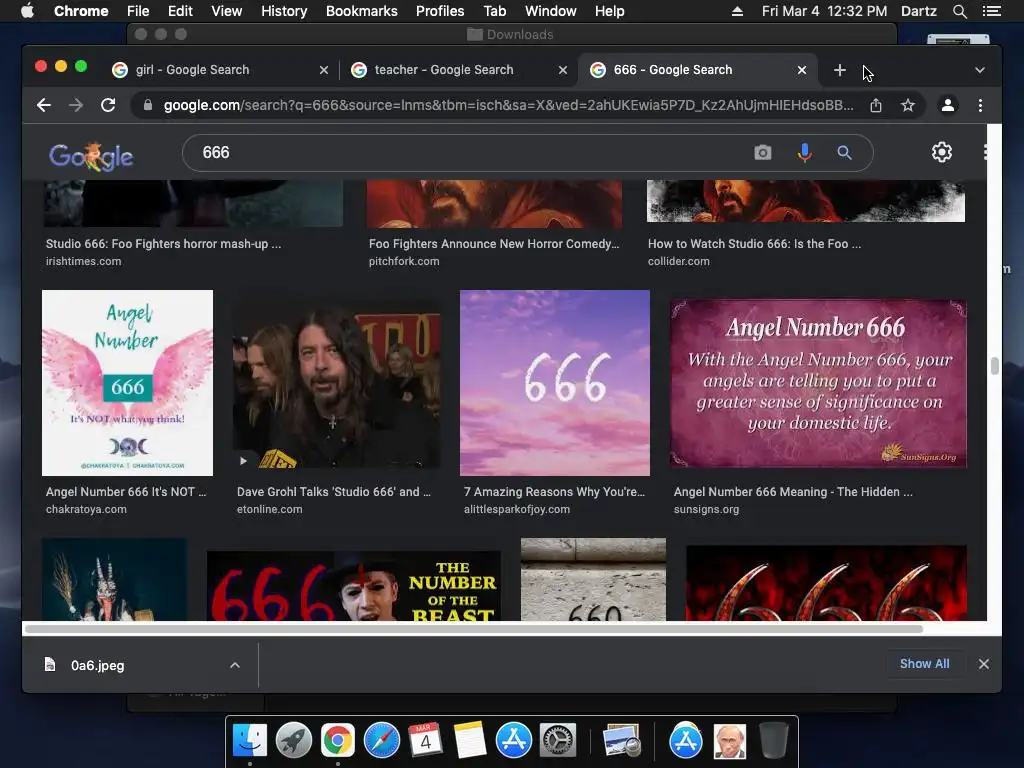Viewport: 1024px width, 768px height.
Task: Open Spotlight search in menu bar
Action: [x=959, y=11]
